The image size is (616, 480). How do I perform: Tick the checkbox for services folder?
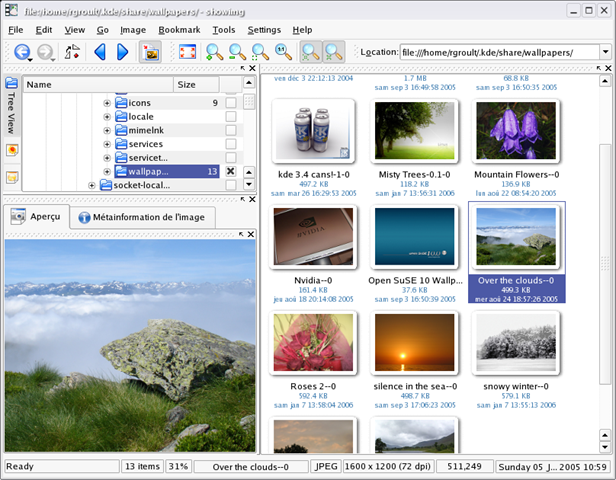tap(231, 144)
